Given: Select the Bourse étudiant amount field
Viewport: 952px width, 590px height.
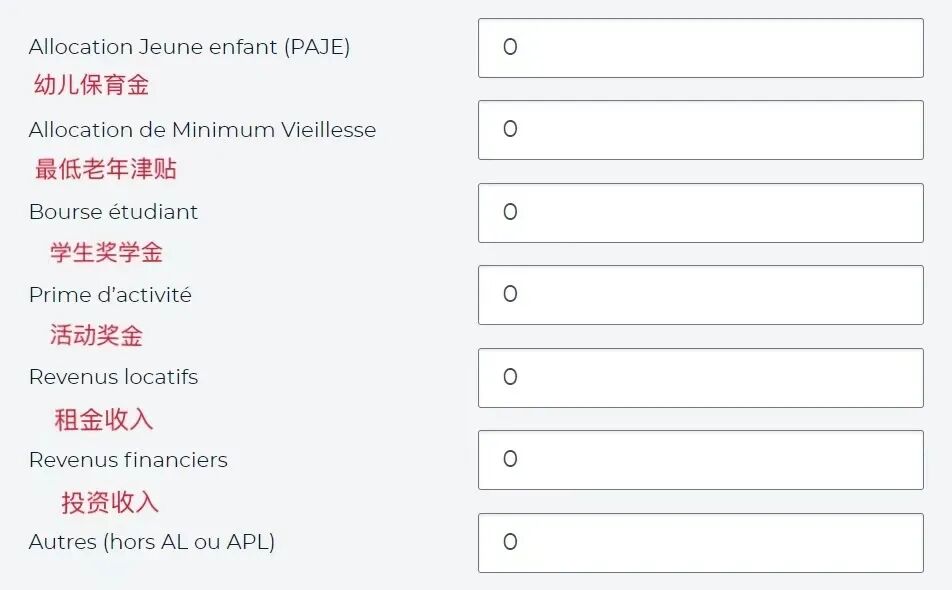Looking at the screenshot, I should [700, 213].
